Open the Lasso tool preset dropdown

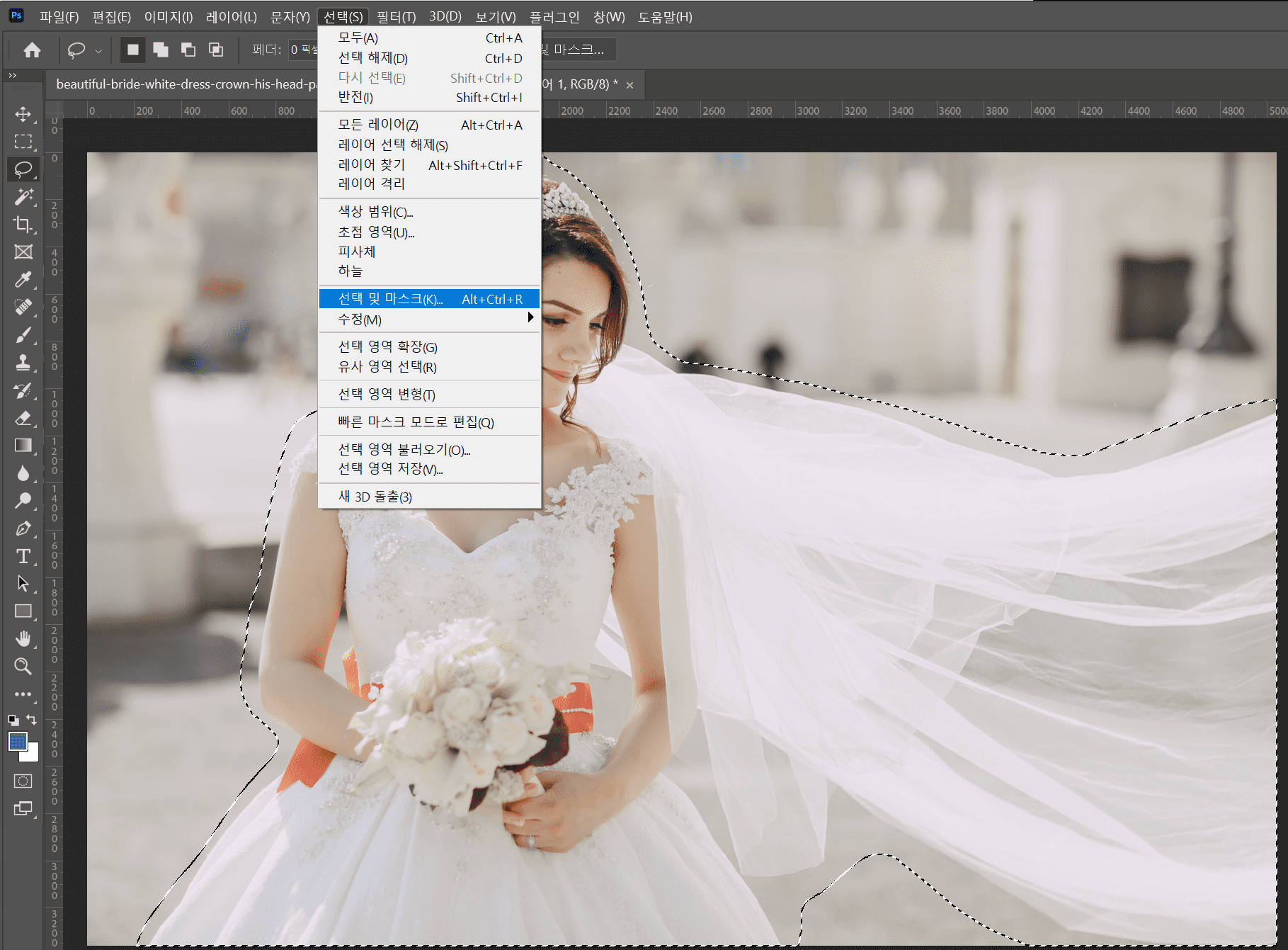pos(98,50)
